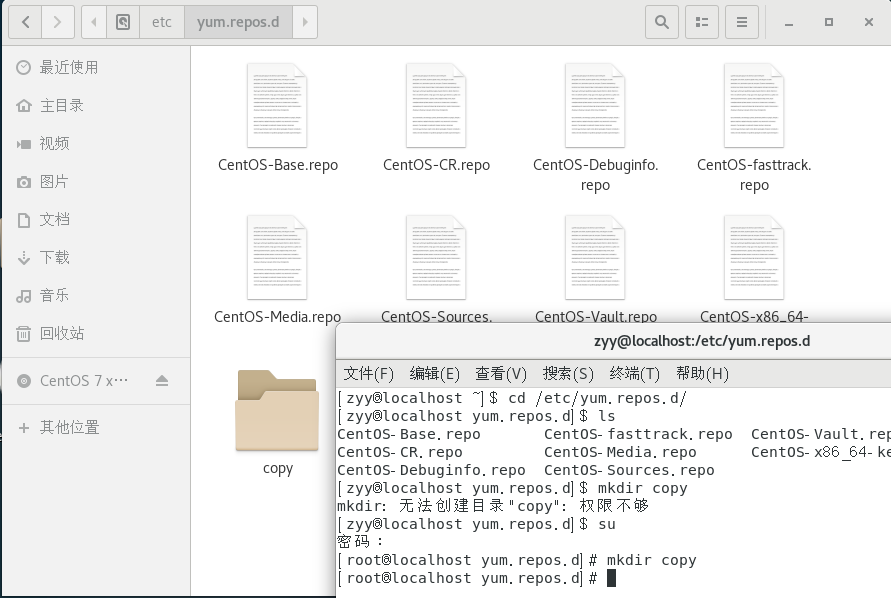Open Other Locations (其他位置)
This screenshot has width=891, height=598.
(95, 427)
